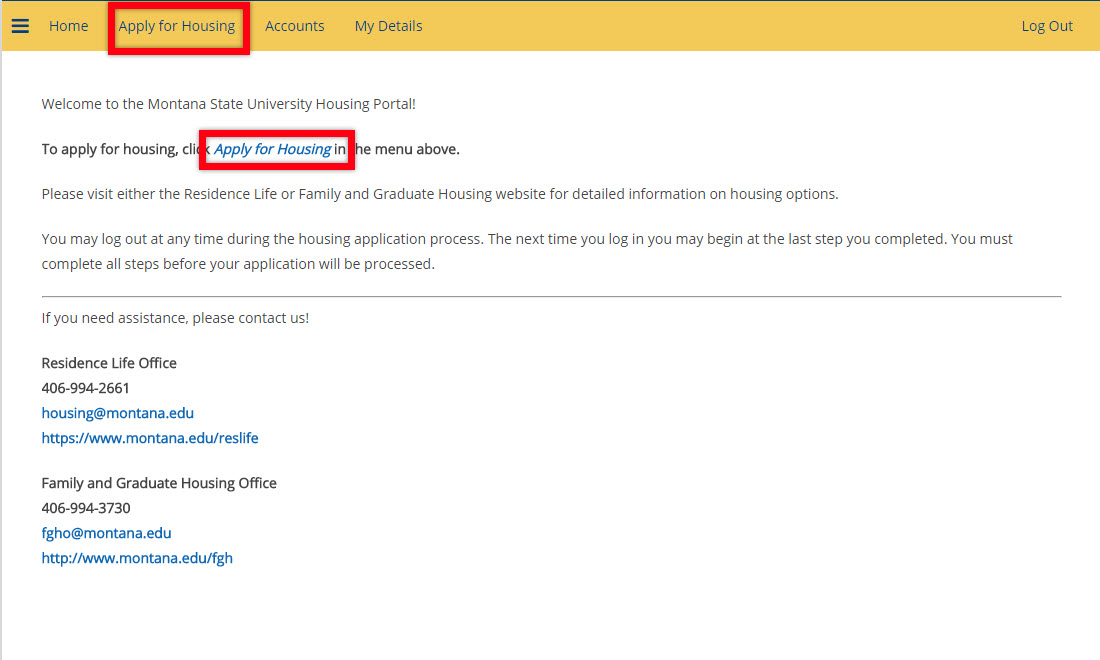The width and height of the screenshot is (1100, 660).
Task: Click the Residence Life Office phone 406-994-2661
Action: tap(86, 388)
